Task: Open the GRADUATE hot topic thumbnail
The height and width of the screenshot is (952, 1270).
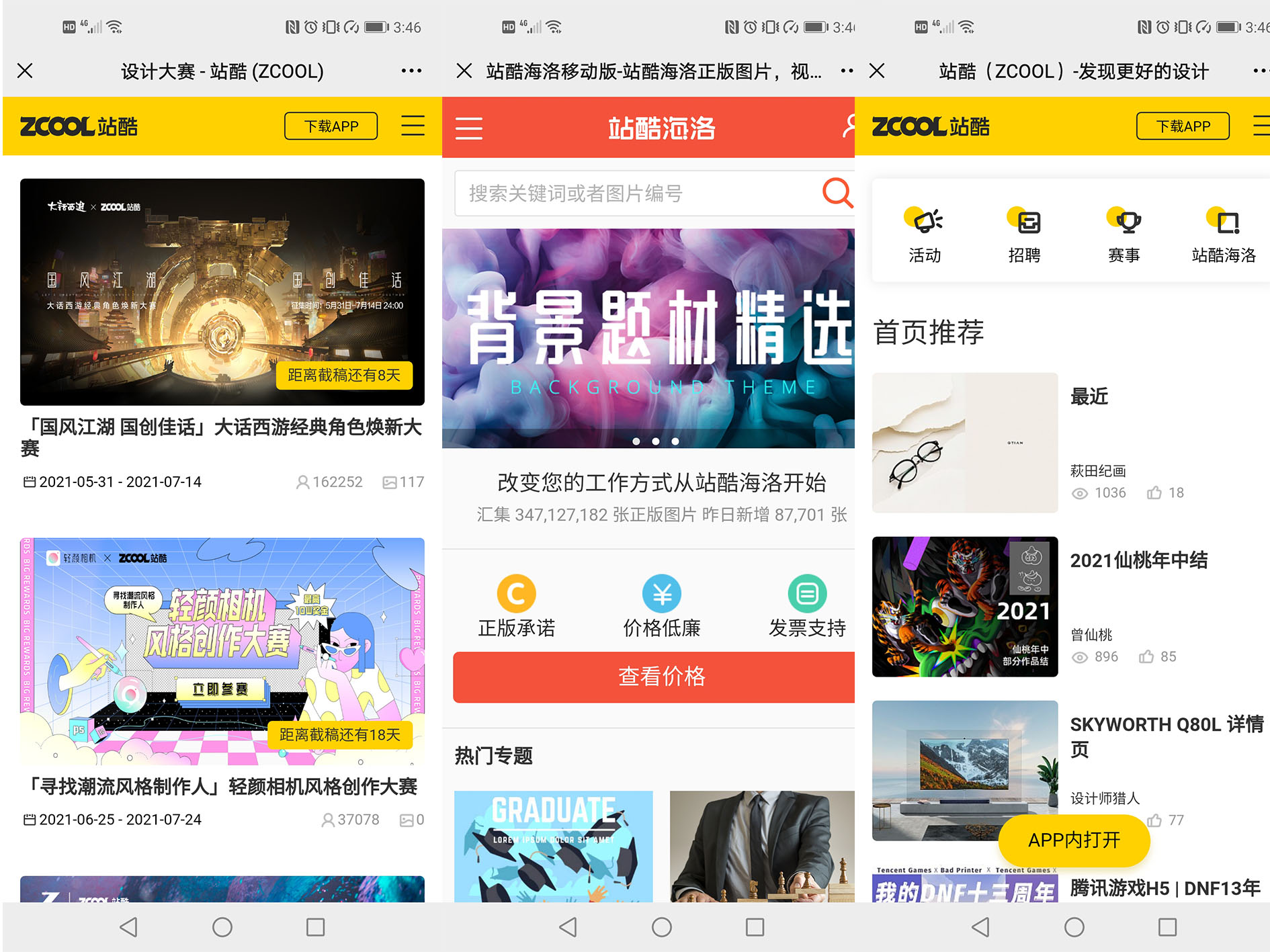Action: click(x=554, y=847)
